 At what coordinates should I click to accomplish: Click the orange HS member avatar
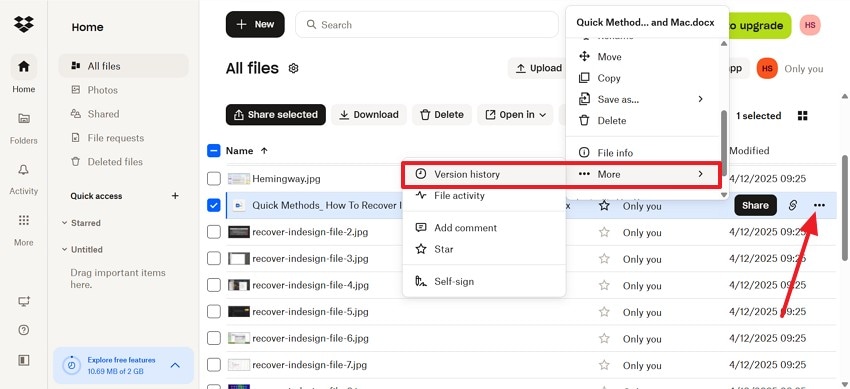pyautogui.click(x=767, y=68)
